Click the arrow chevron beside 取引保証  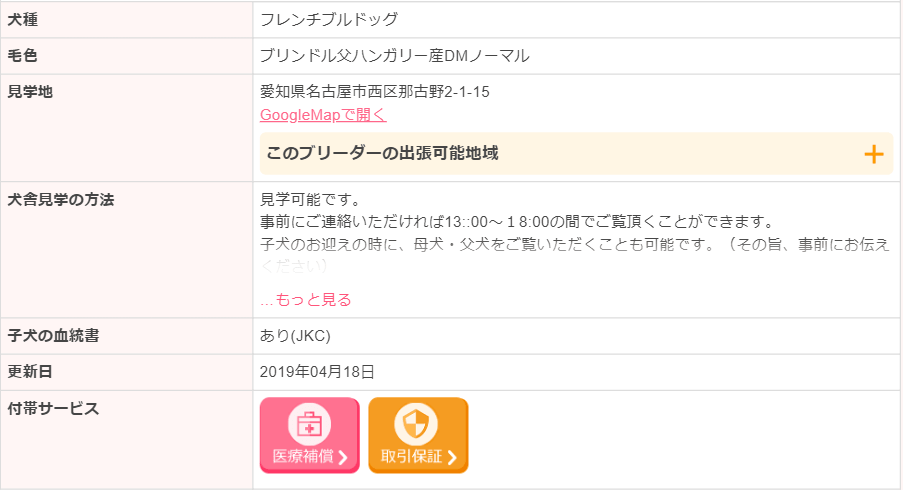click(452, 458)
